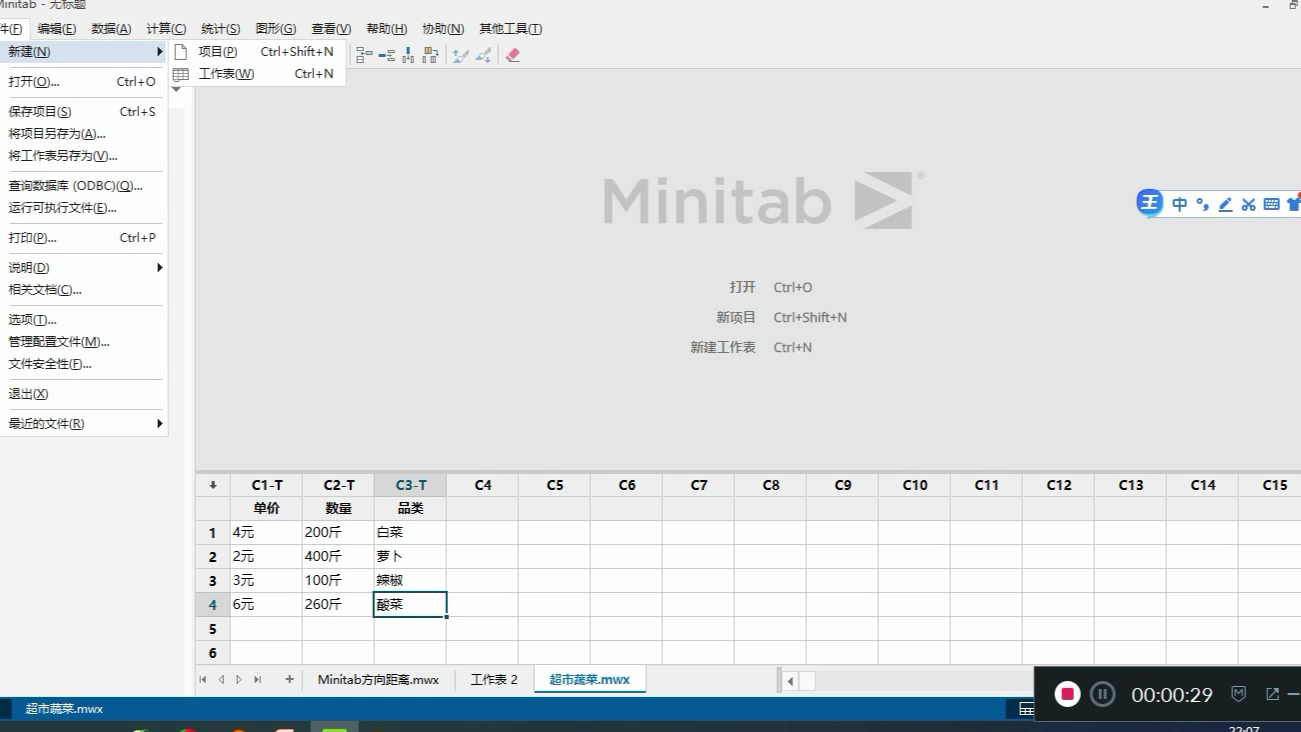
Task: Click the document icon next to 项目(P)
Action: [x=181, y=51]
